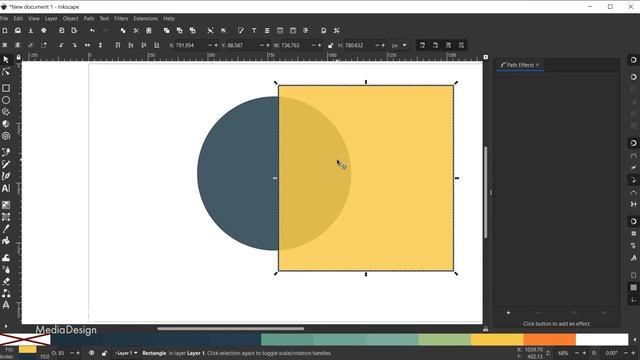Select the Mesh gradient tool
Screen dimensions: 640x360
coord(6,217)
